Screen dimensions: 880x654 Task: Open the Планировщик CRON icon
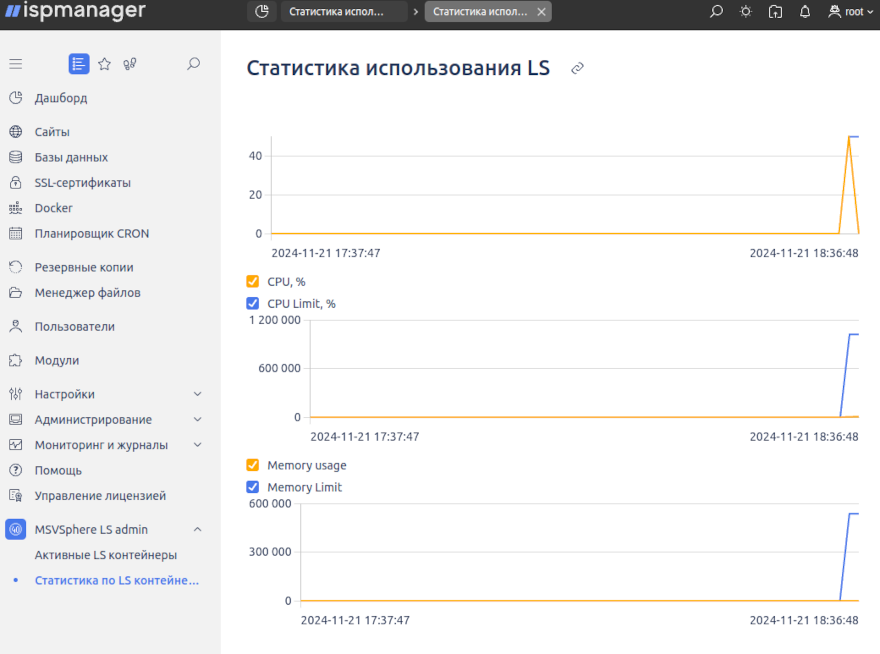click(x=17, y=232)
